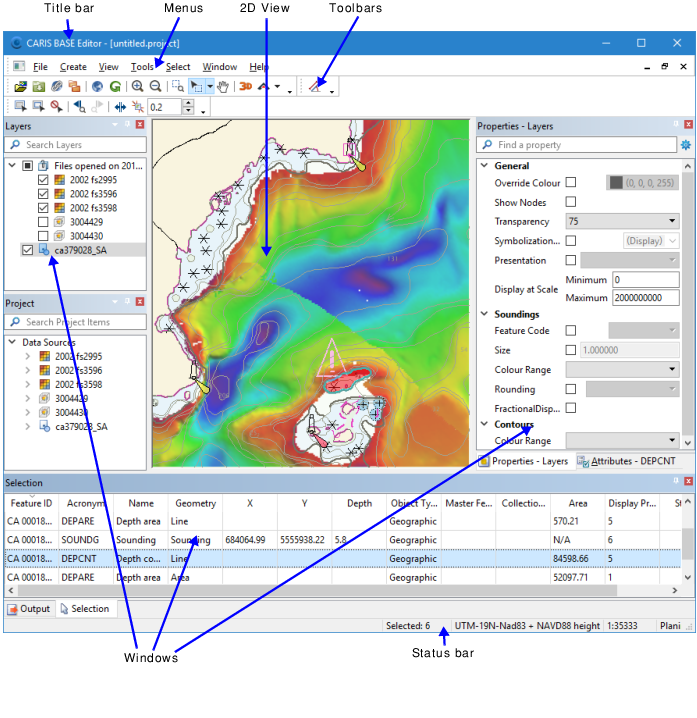Click the green Refresh icon in toolbar

[x=115, y=87]
